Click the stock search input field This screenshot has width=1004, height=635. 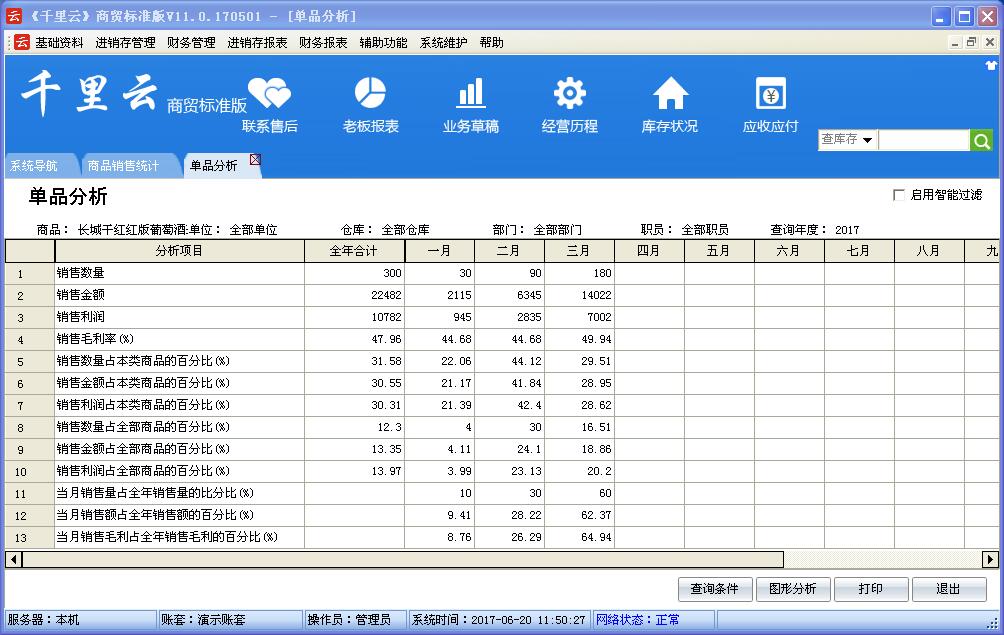pos(923,141)
